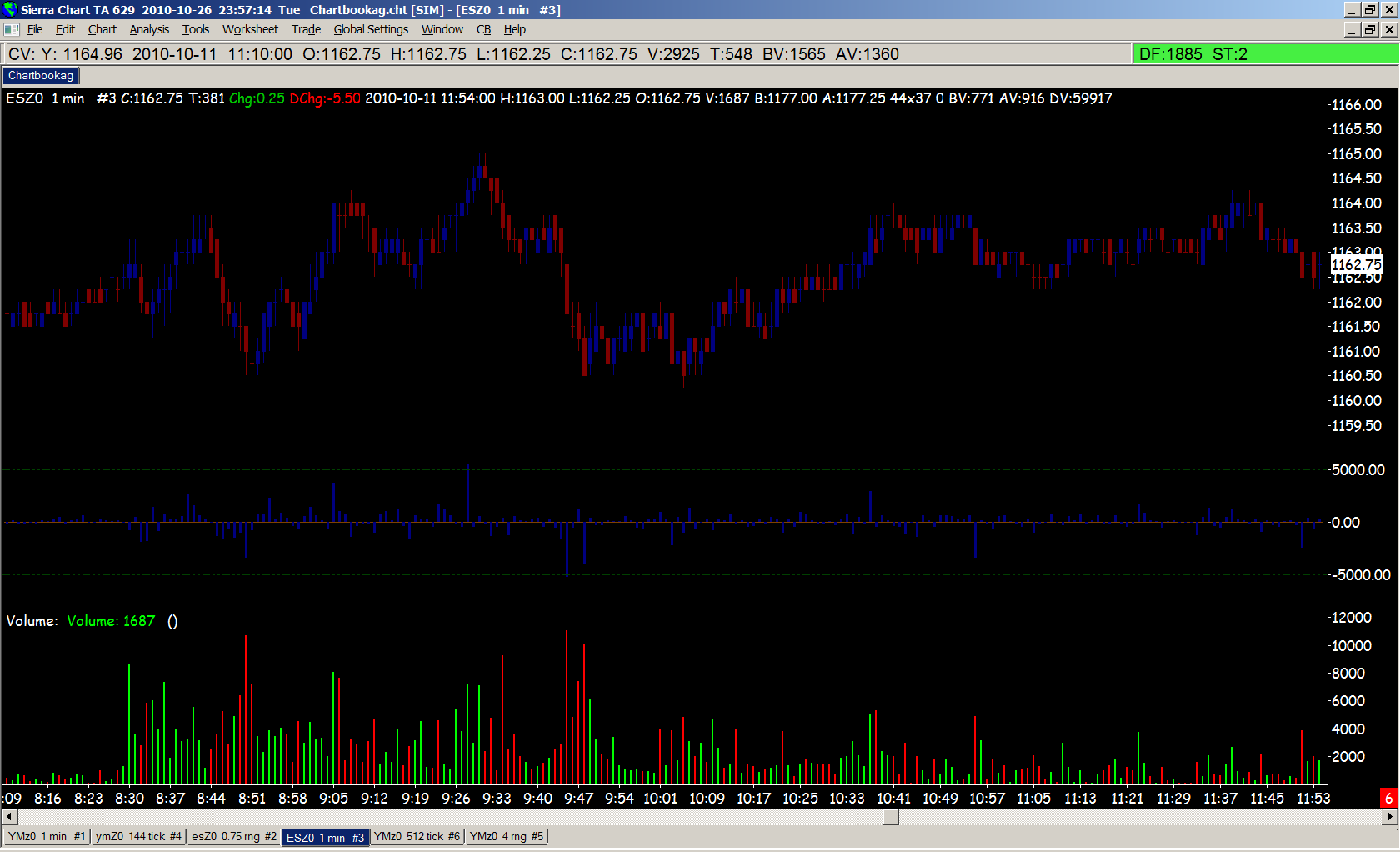Select the ESZ0 1 min #3 tab

(325, 838)
